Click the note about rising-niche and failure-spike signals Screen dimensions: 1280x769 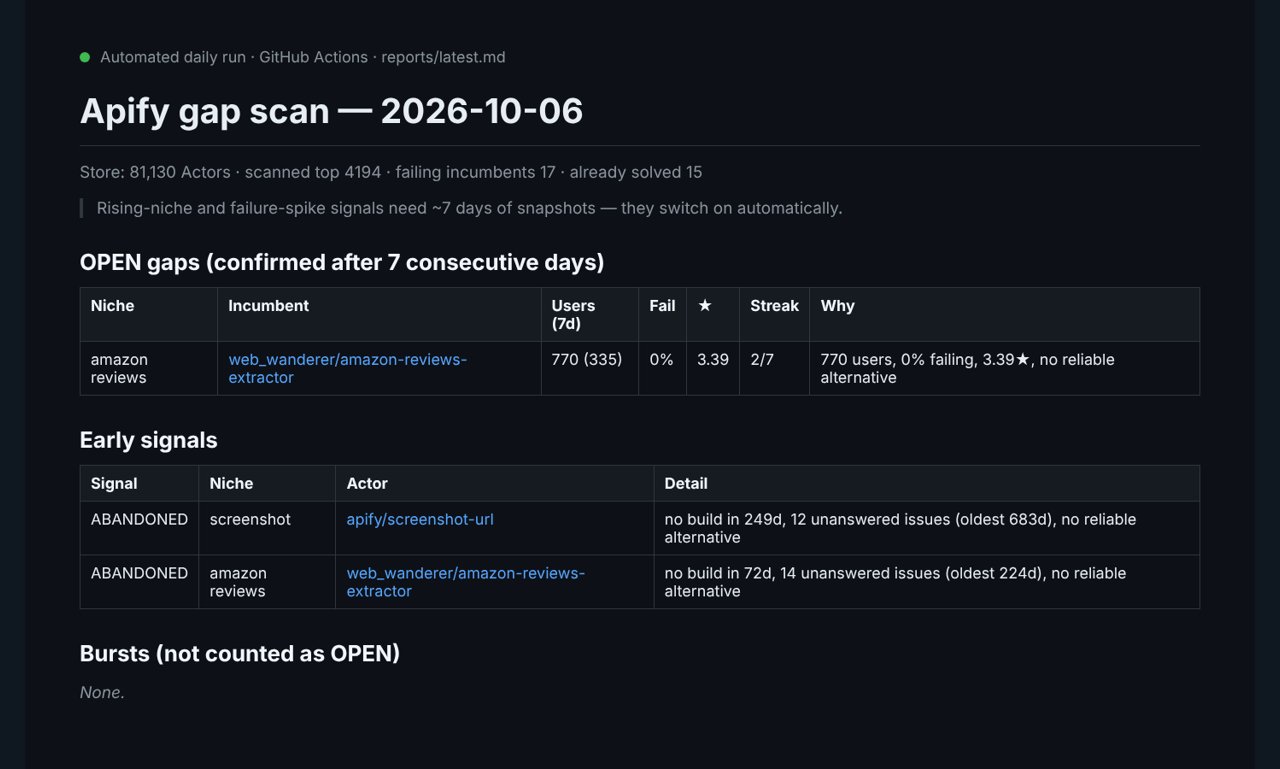tap(469, 208)
